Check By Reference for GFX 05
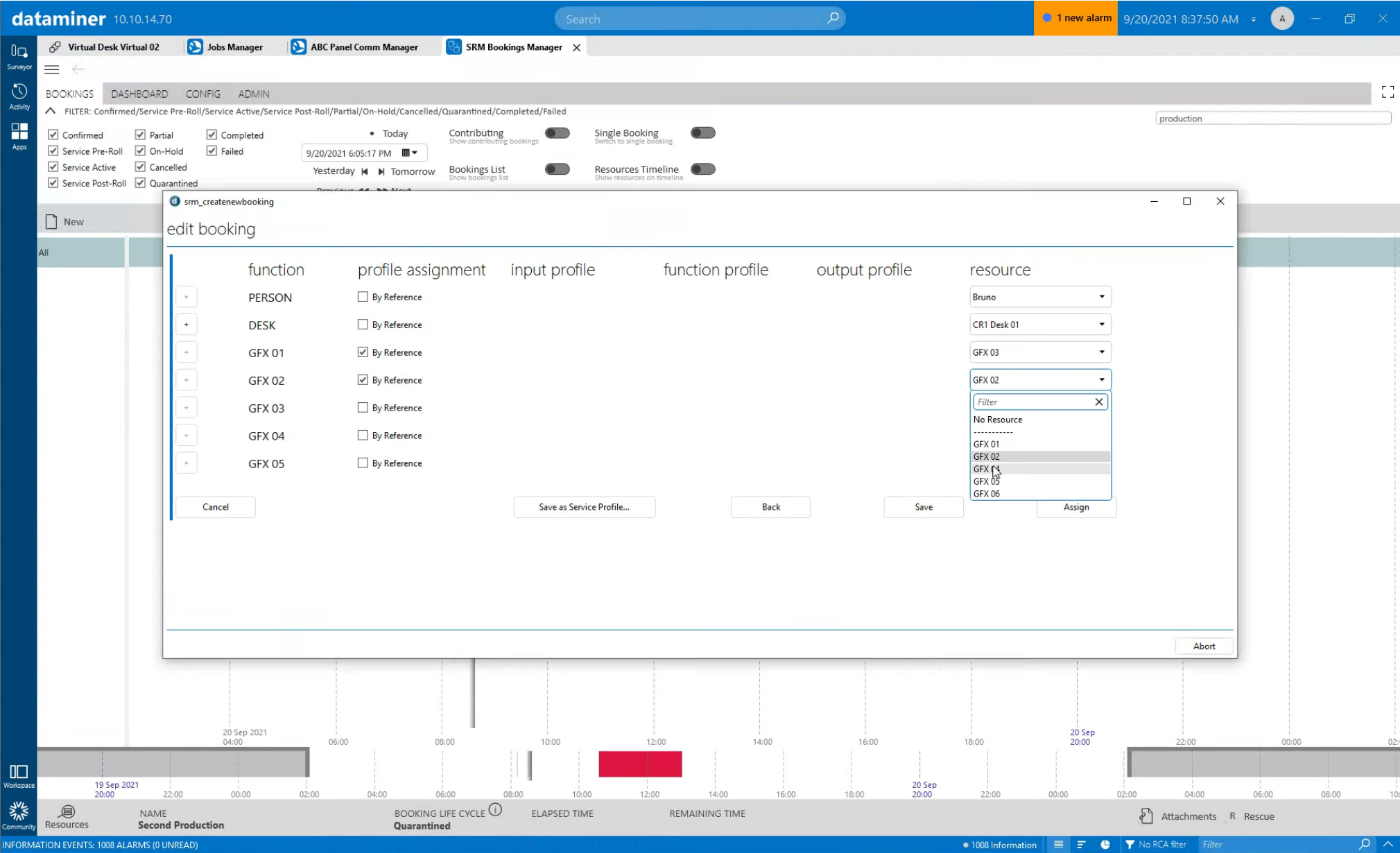This screenshot has height=853, width=1400. coord(363,463)
